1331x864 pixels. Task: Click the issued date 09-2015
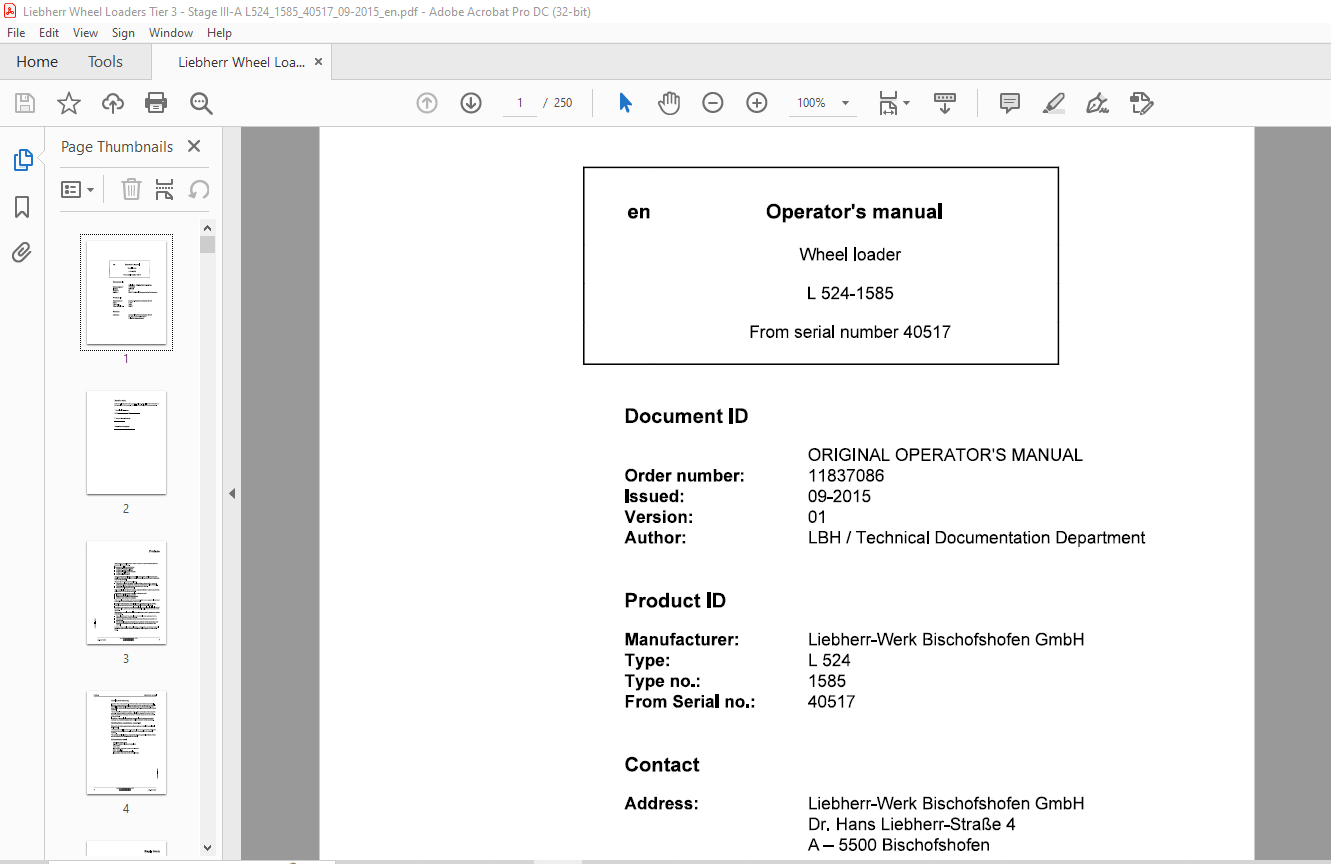839,496
